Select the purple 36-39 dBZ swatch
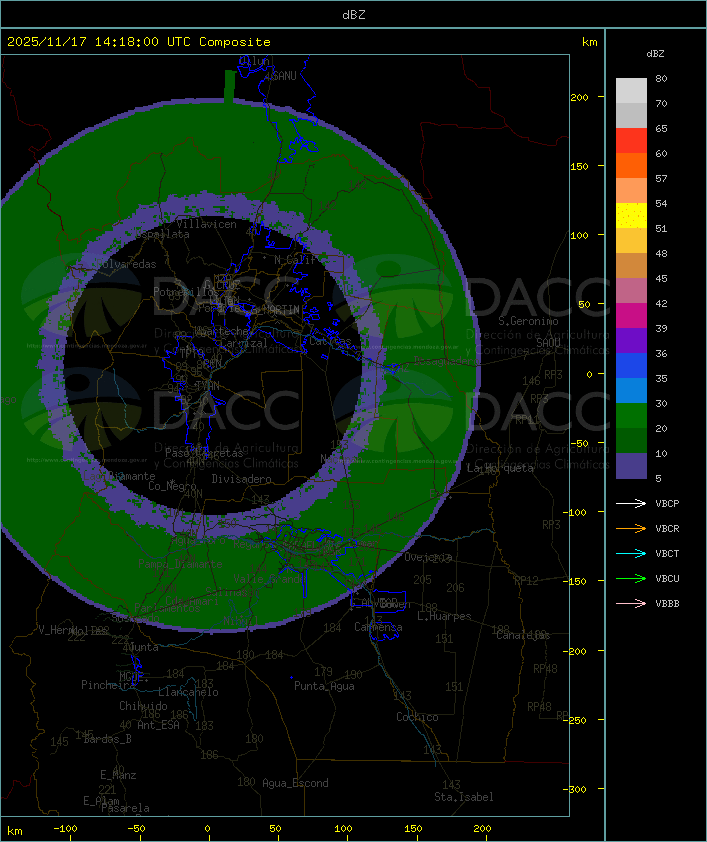The image size is (707, 842). tap(631, 340)
